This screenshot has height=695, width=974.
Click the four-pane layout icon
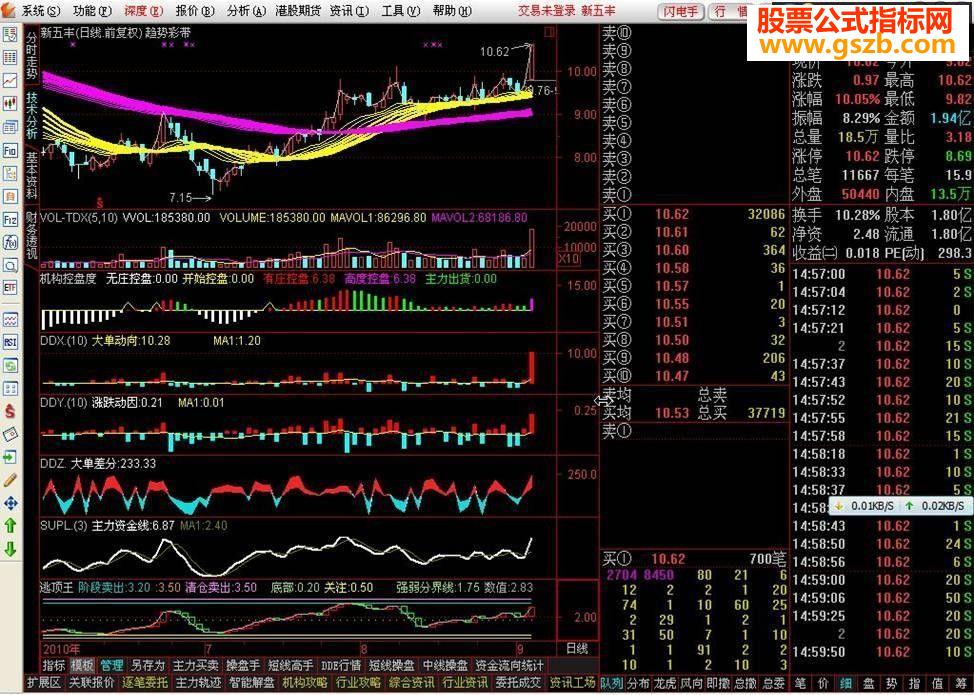(x=10, y=388)
